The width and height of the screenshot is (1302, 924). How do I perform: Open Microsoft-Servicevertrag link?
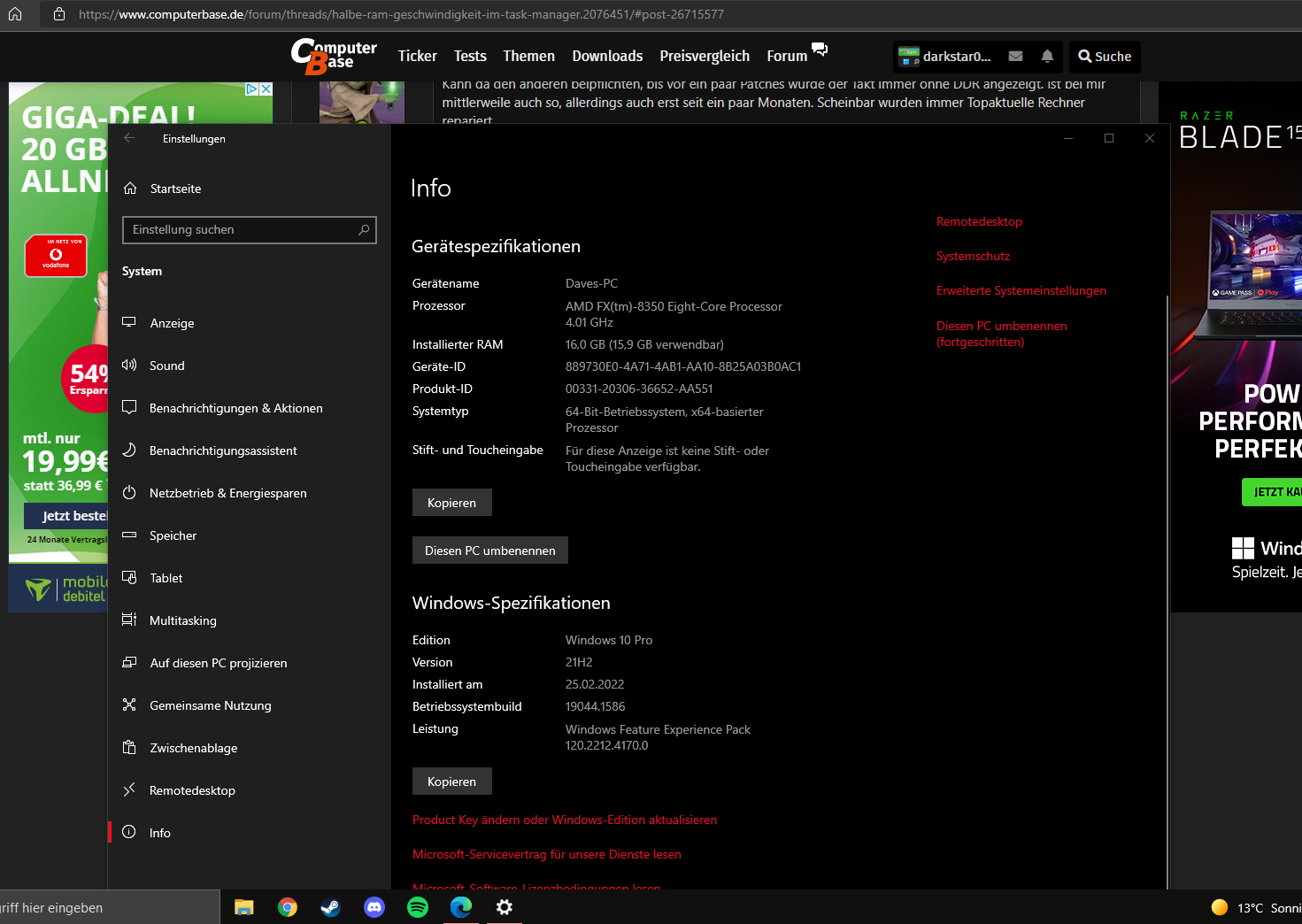pos(547,854)
